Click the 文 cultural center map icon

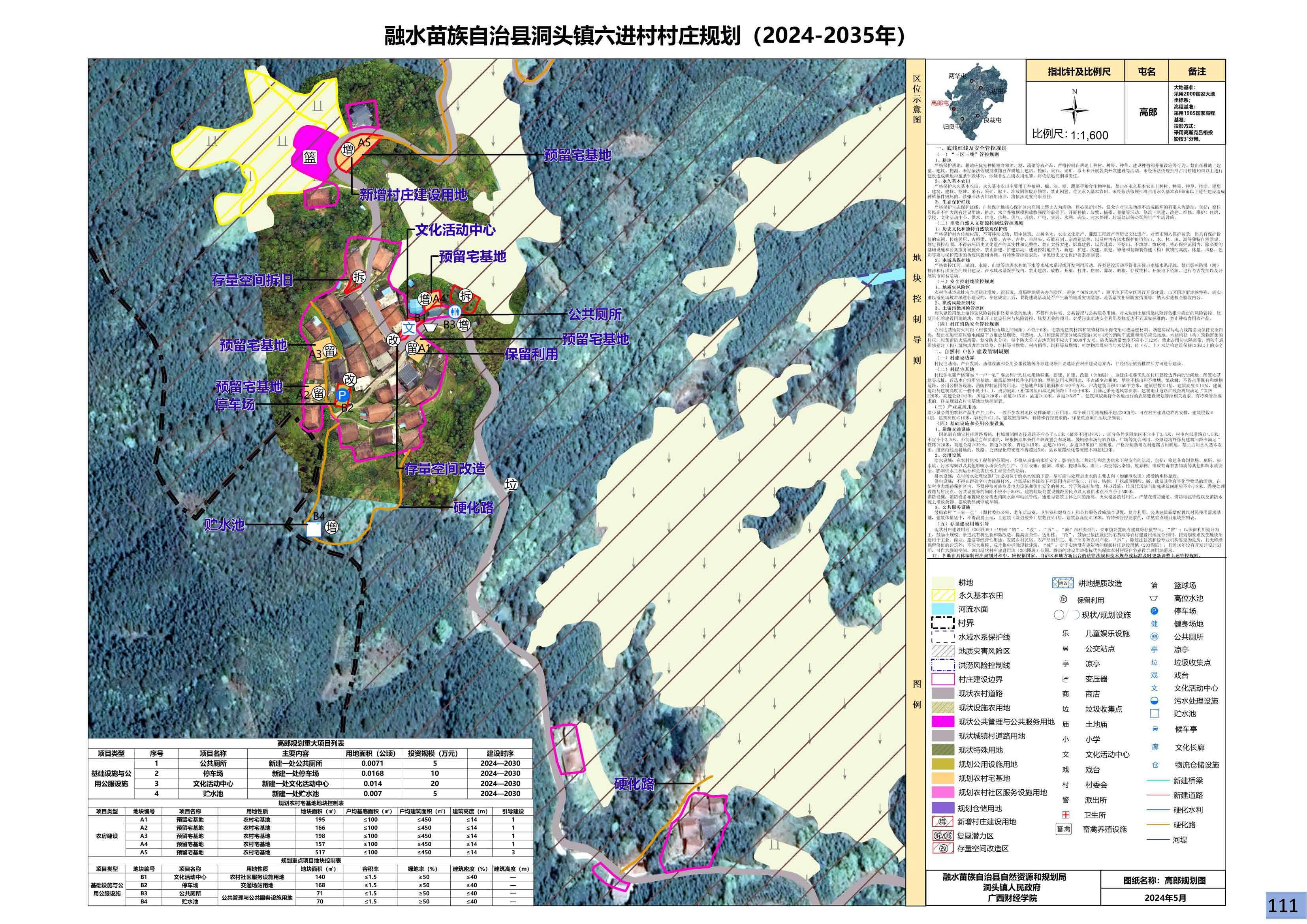pyautogui.click(x=409, y=328)
